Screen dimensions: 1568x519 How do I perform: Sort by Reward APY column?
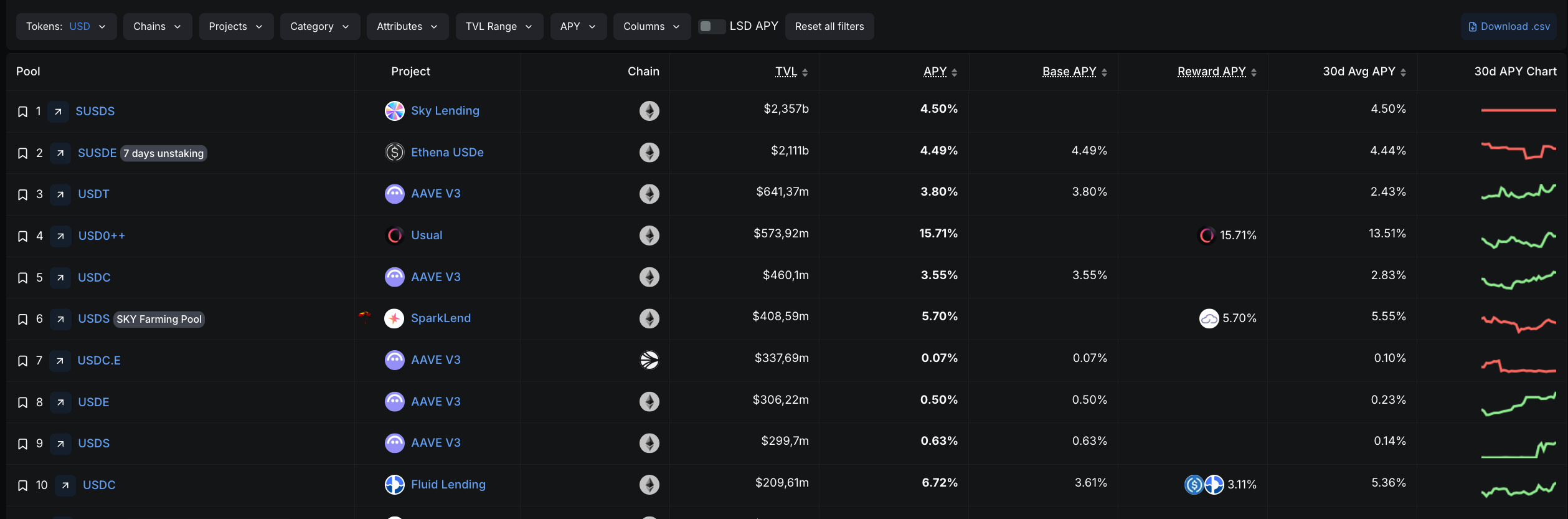click(1217, 72)
